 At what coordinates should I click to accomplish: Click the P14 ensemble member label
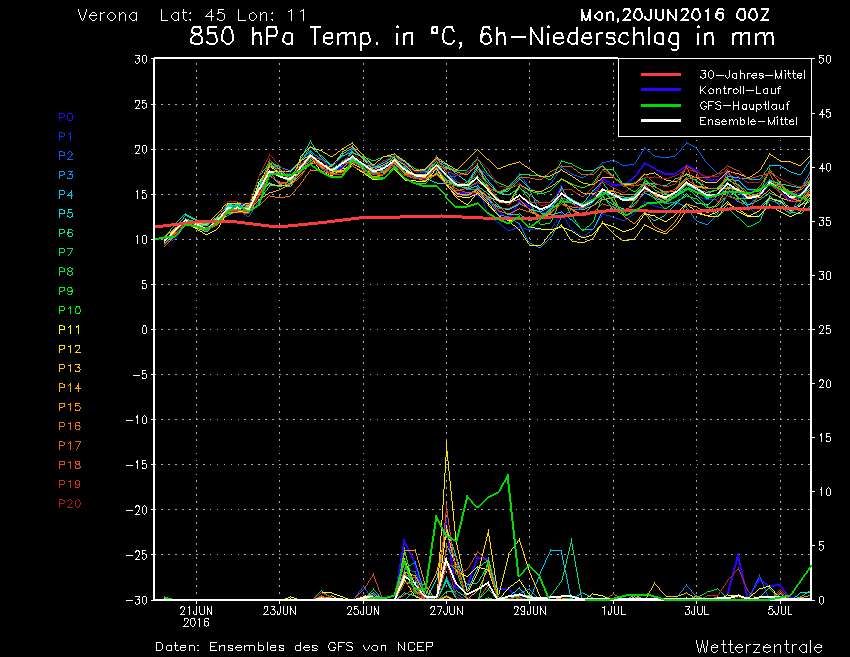[x=70, y=388]
